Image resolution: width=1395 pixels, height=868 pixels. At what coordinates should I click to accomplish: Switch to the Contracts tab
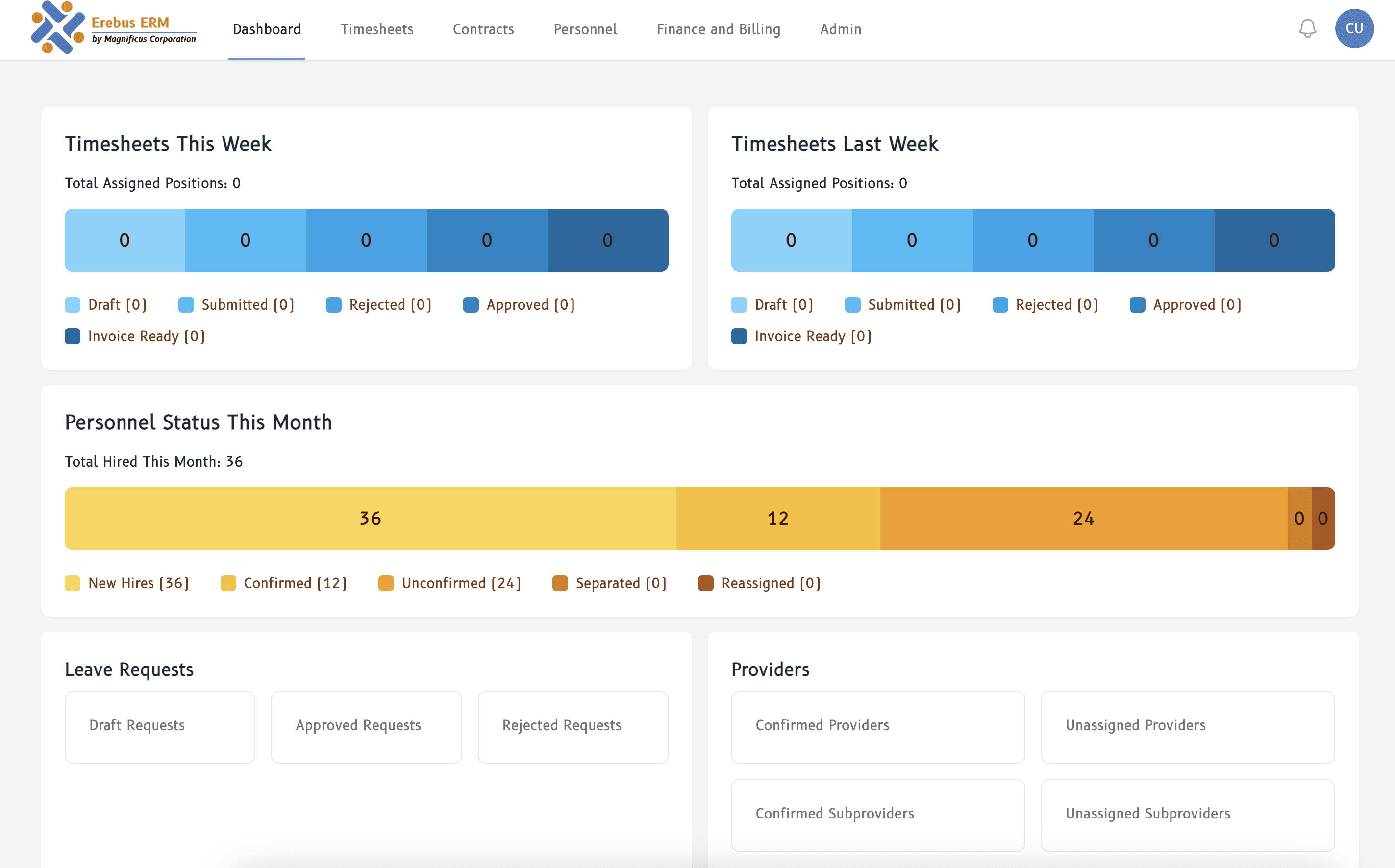[483, 29]
